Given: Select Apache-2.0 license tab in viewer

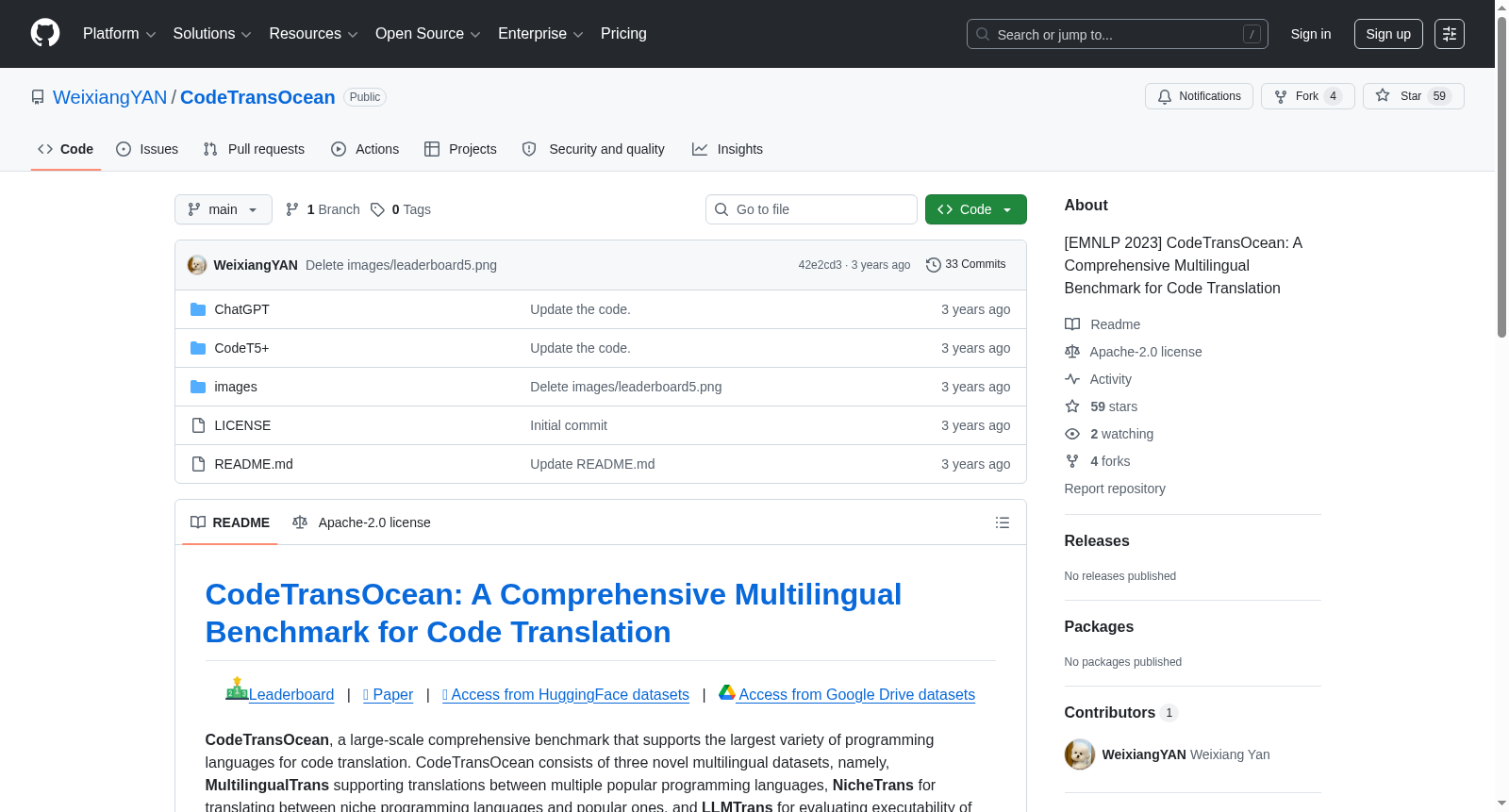Looking at the screenshot, I should tap(362, 522).
